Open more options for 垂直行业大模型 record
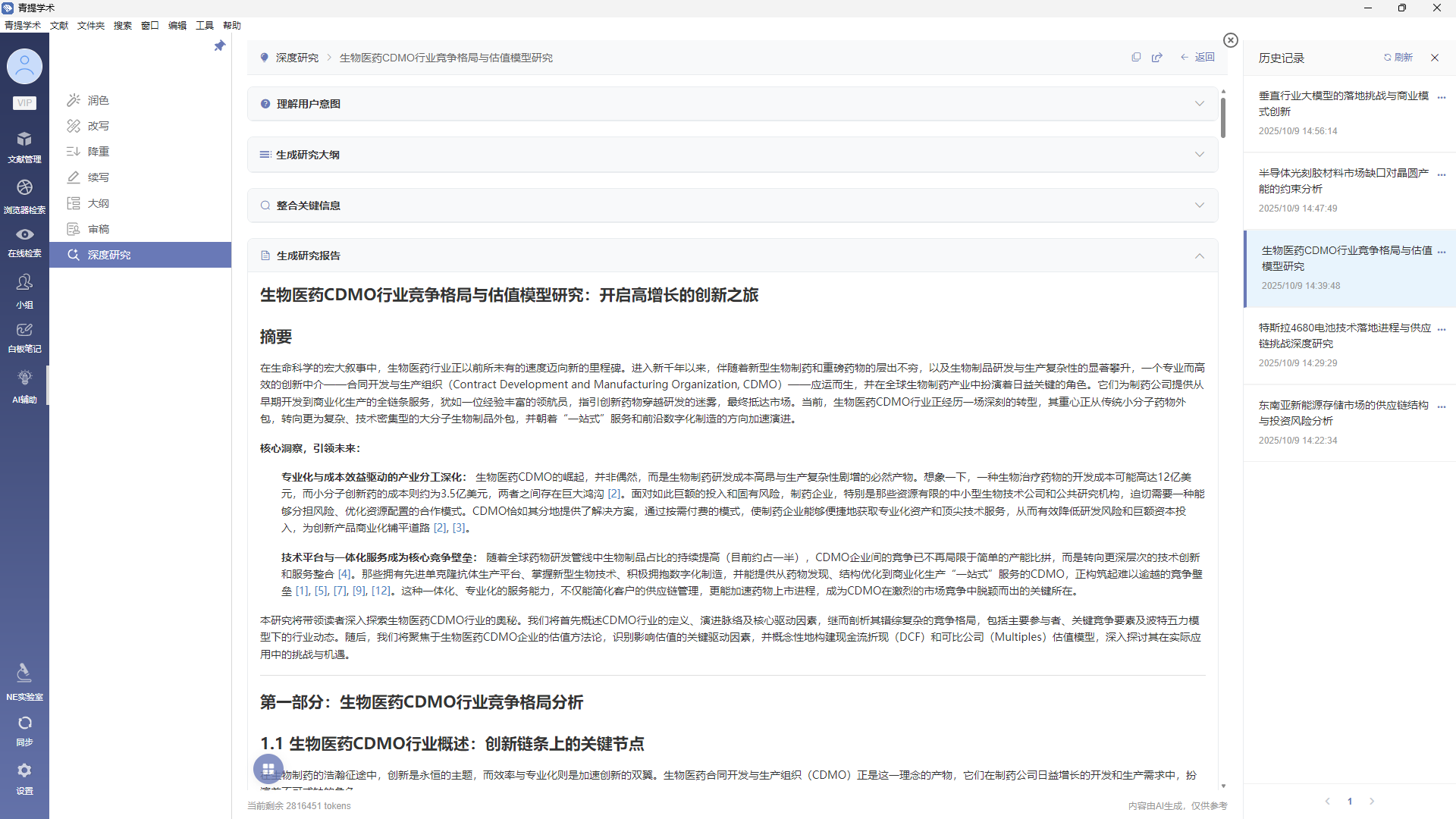1456x819 pixels. pos(1442,97)
